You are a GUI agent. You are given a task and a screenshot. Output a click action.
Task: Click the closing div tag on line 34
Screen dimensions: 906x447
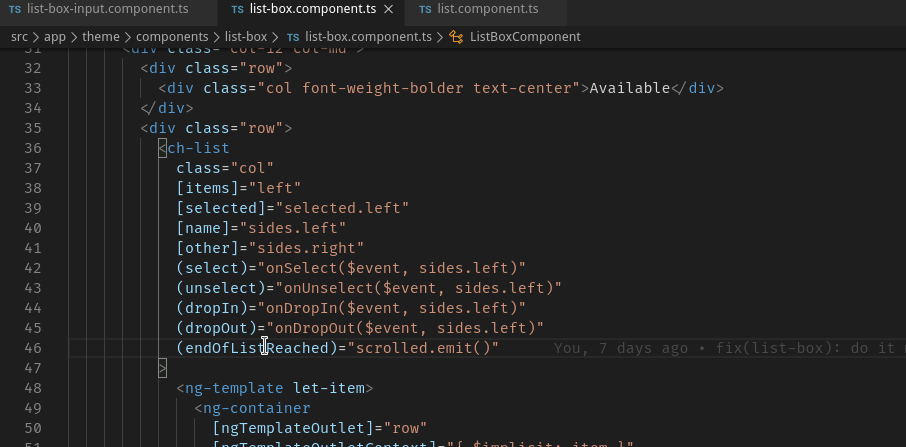[x=167, y=108]
